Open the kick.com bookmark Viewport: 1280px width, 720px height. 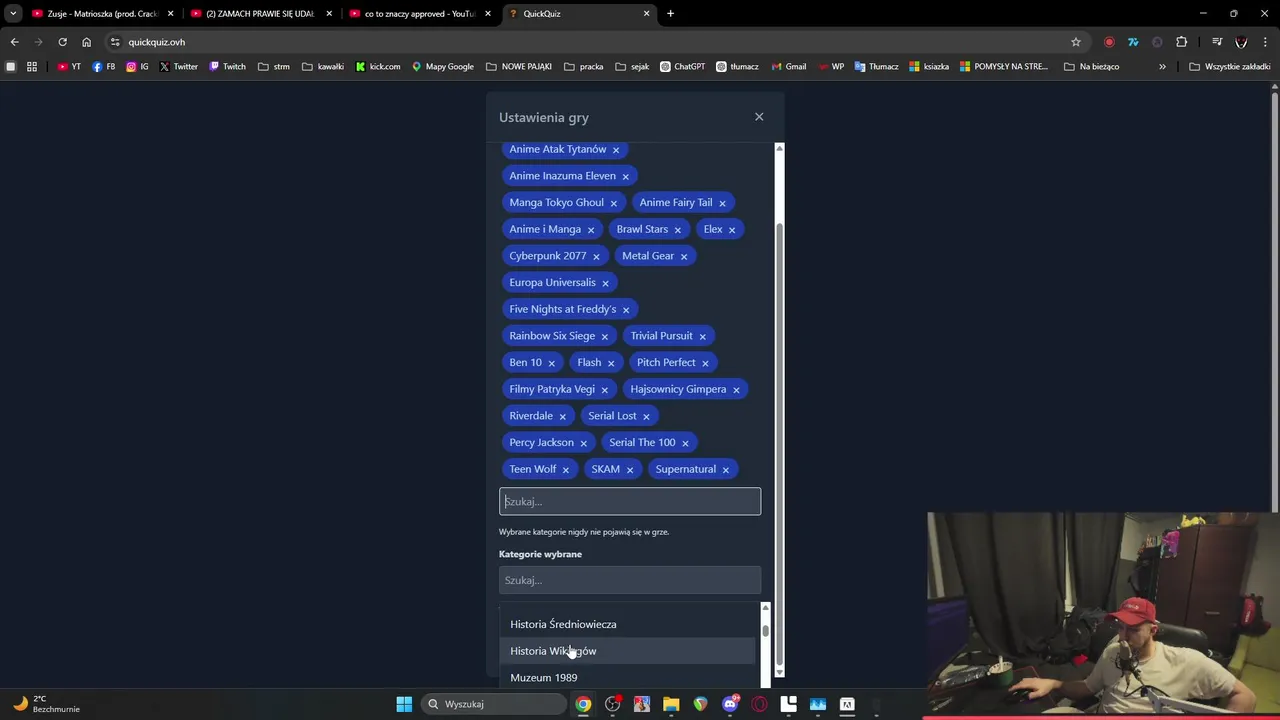(x=378, y=67)
